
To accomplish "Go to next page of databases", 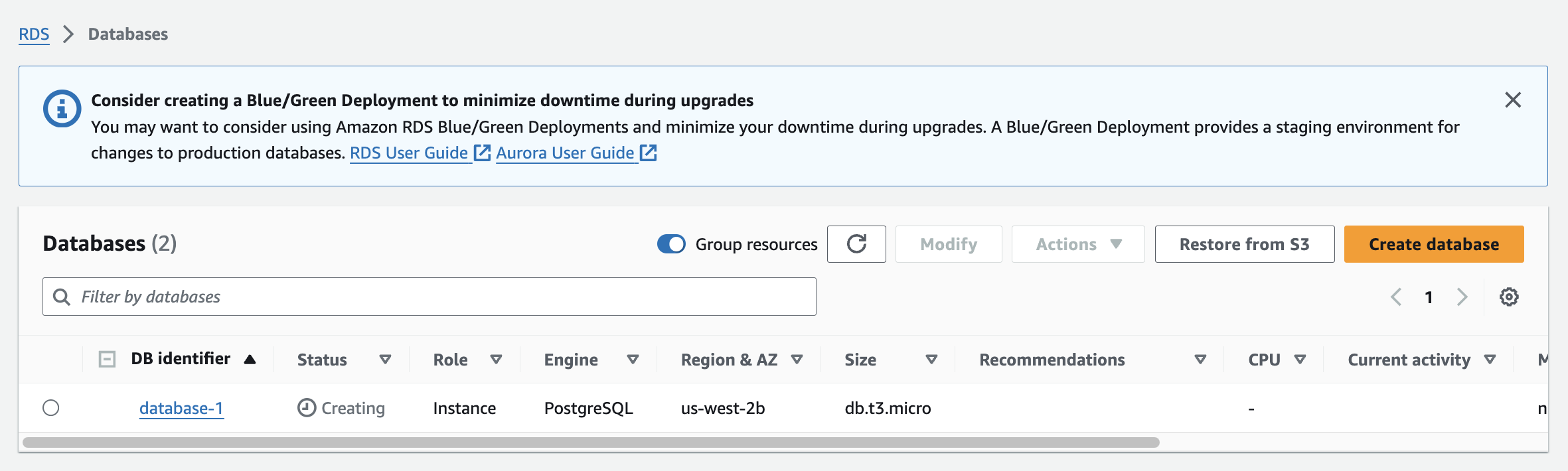I will 1462,297.
